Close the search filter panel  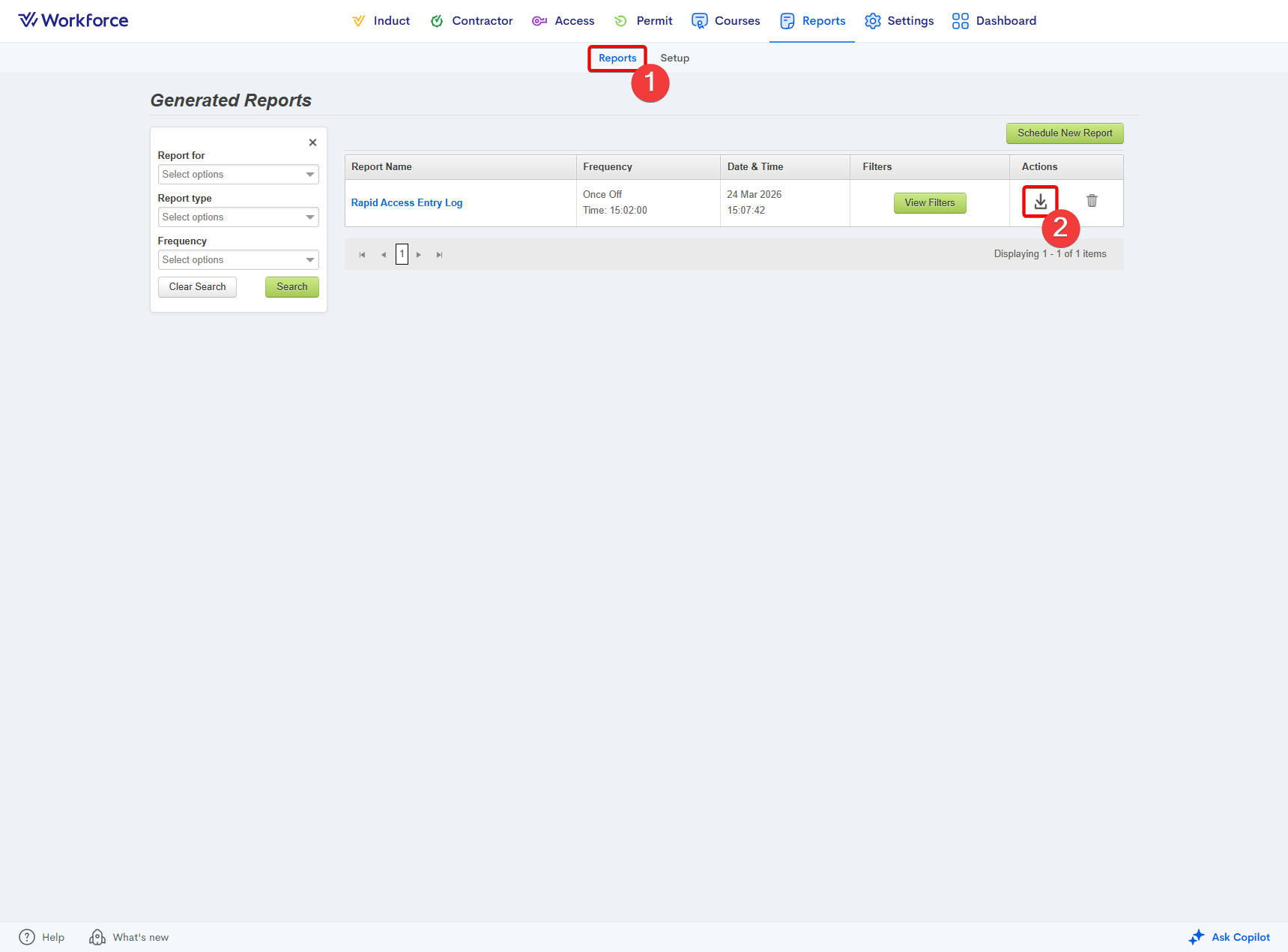(x=312, y=142)
